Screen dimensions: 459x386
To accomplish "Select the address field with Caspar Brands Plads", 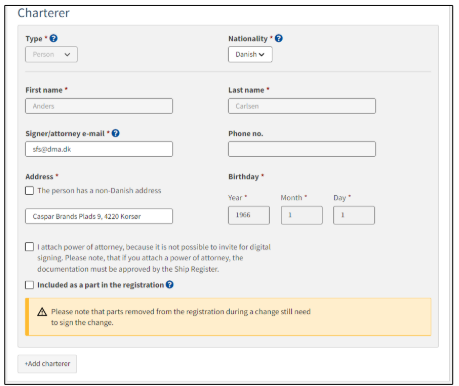I will click(99, 216).
